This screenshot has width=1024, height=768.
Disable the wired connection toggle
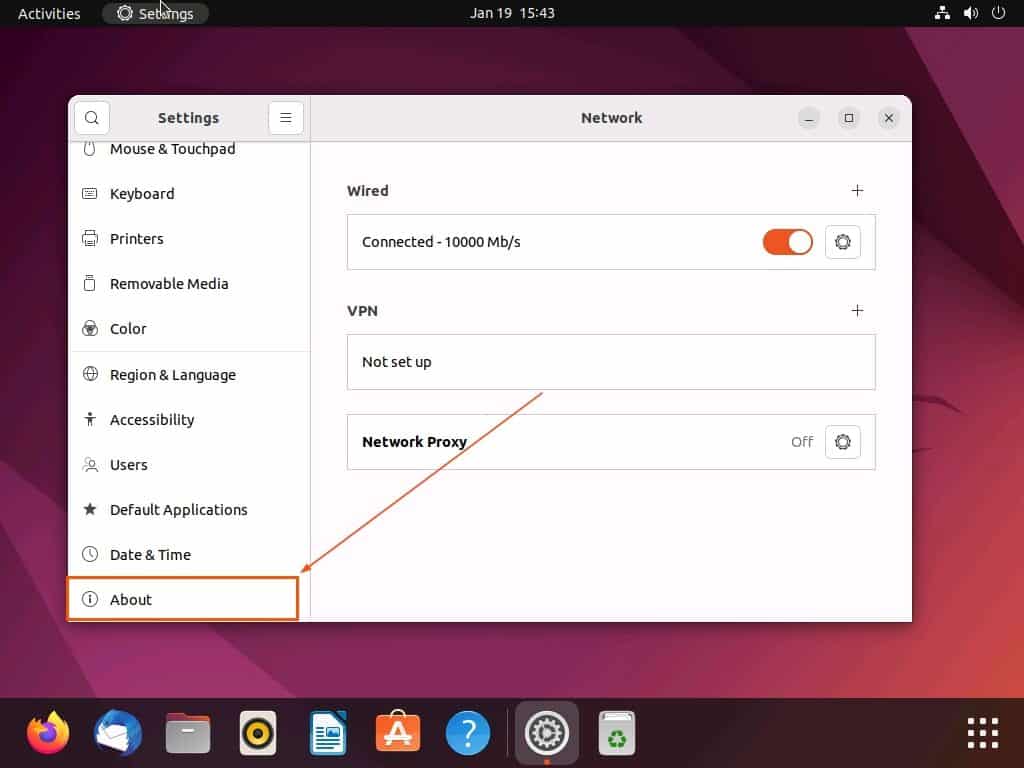click(x=787, y=242)
